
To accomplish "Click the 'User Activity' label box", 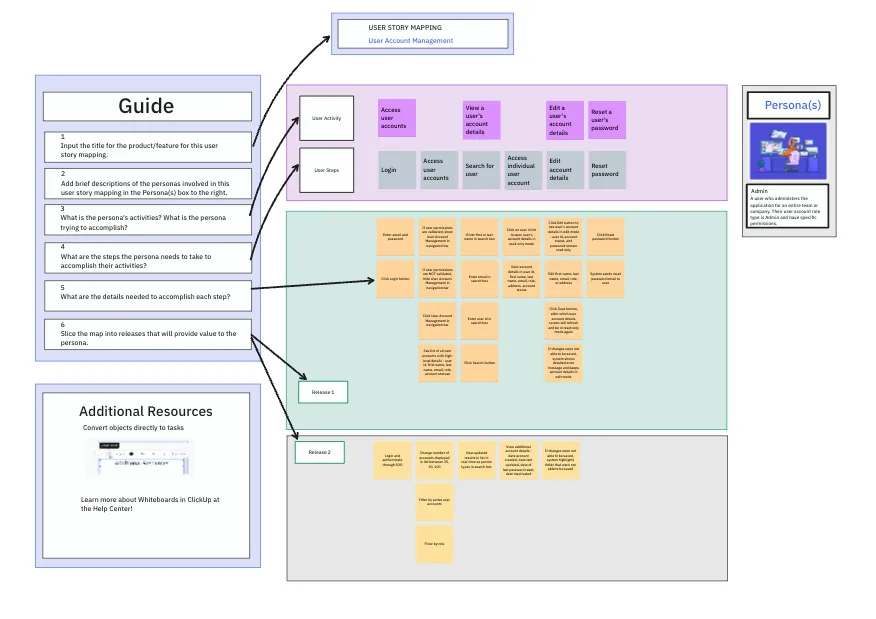I will 326,118.
